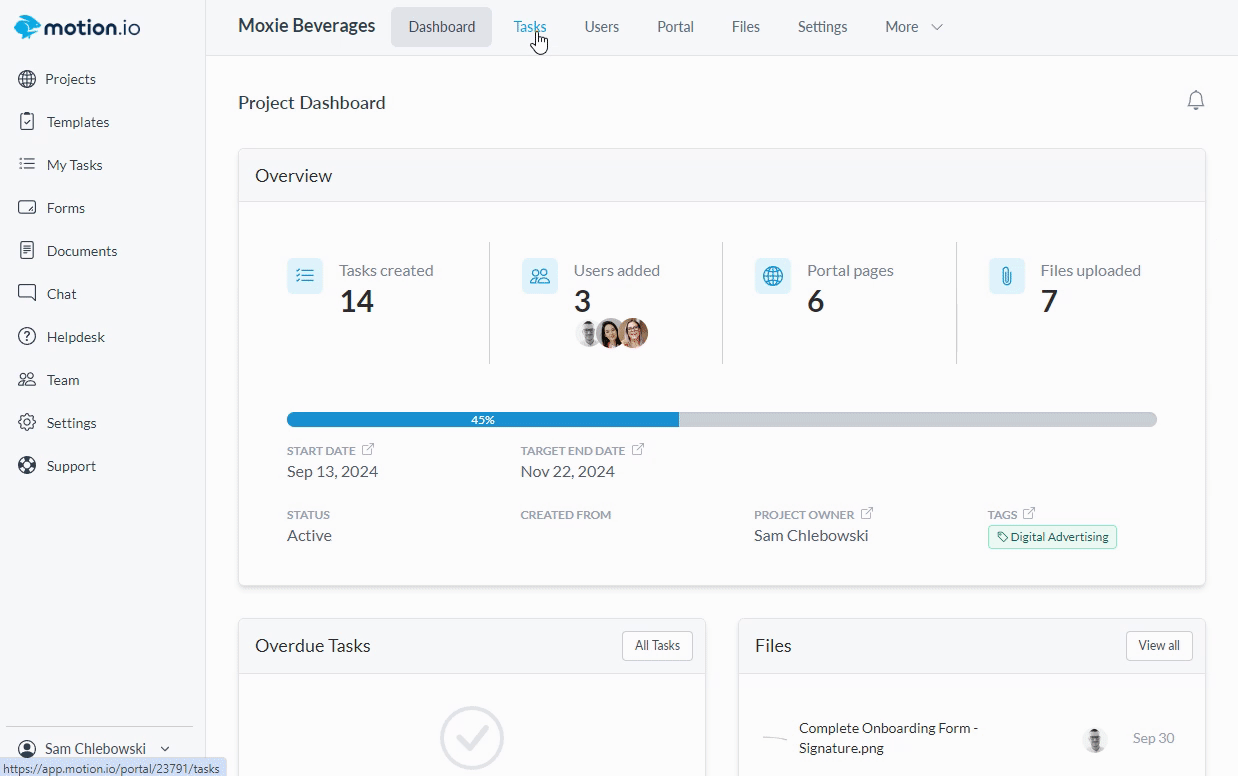Click the Tasks created list icon

click(305, 276)
